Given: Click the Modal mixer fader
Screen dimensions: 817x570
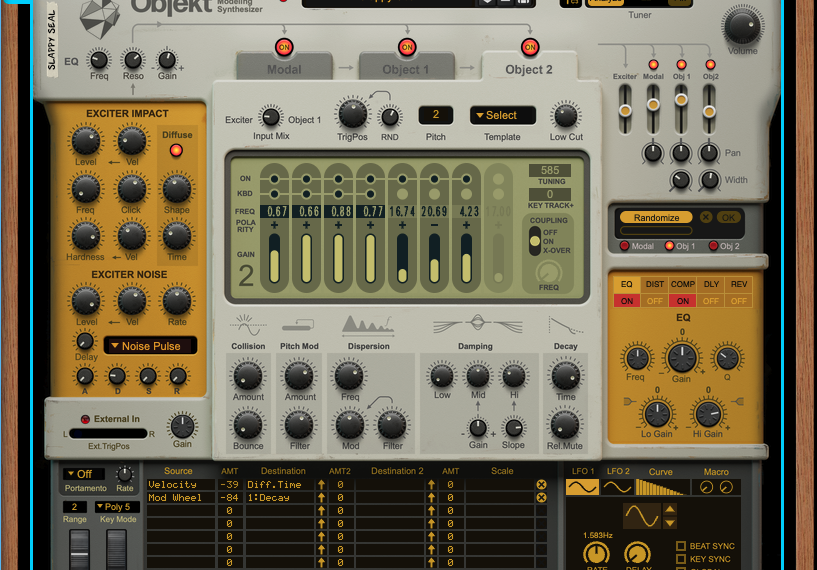Looking at the screenshot, I should [653, 104].
